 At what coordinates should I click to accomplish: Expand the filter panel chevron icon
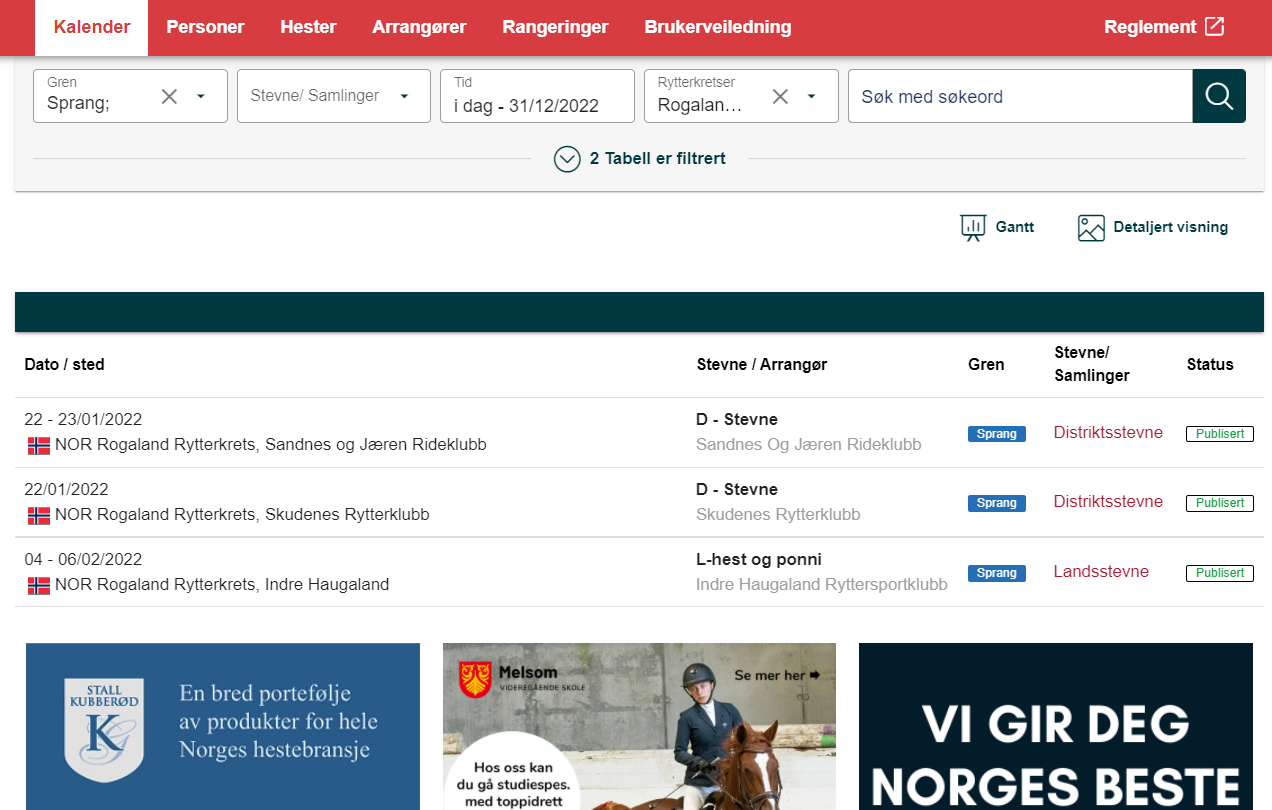click(567, 159)
